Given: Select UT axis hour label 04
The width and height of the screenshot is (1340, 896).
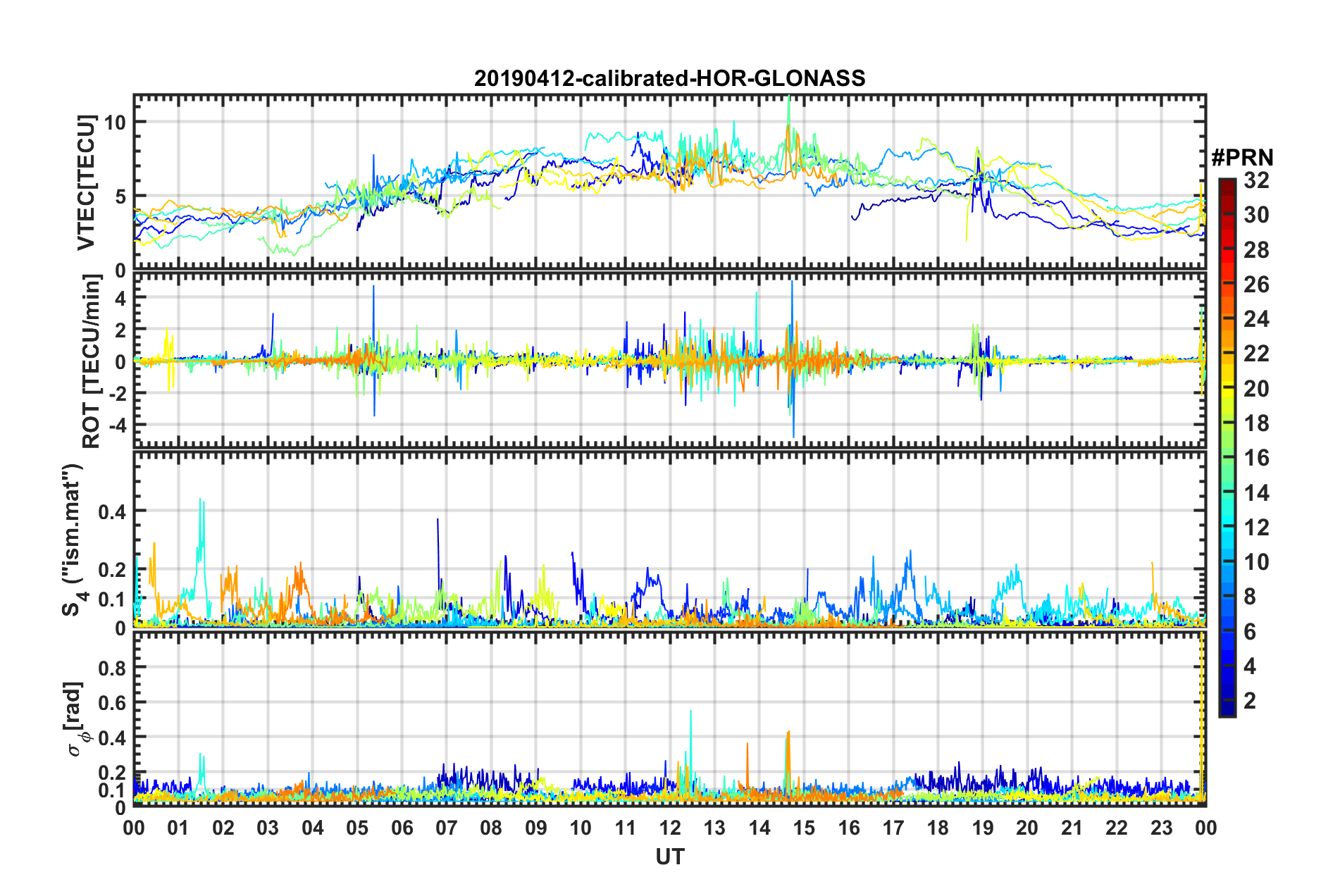Looking at the screenshot, I should [313, 828].
